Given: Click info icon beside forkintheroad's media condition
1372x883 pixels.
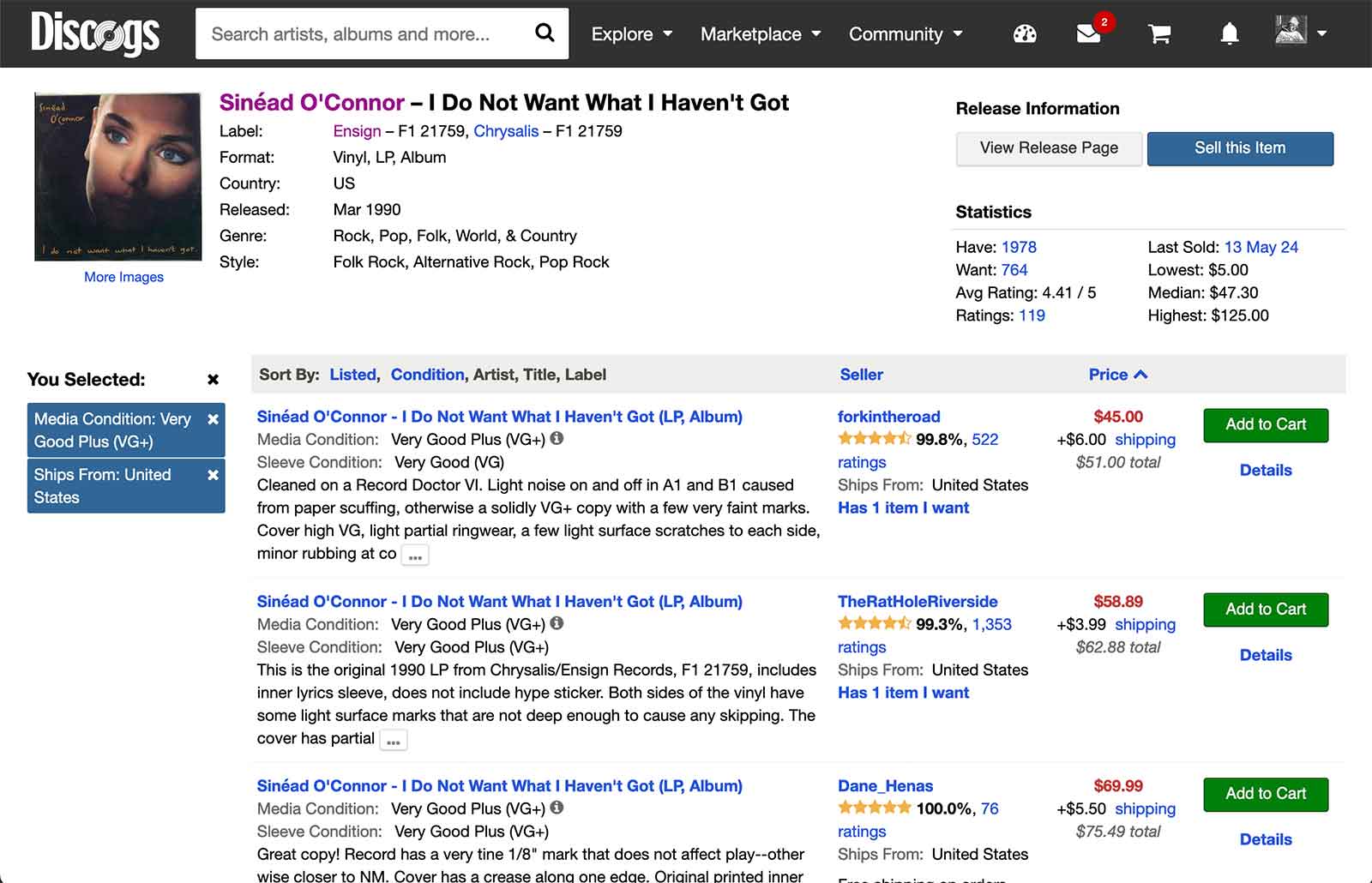Looking at the screenshot, I should click(557, 439).
